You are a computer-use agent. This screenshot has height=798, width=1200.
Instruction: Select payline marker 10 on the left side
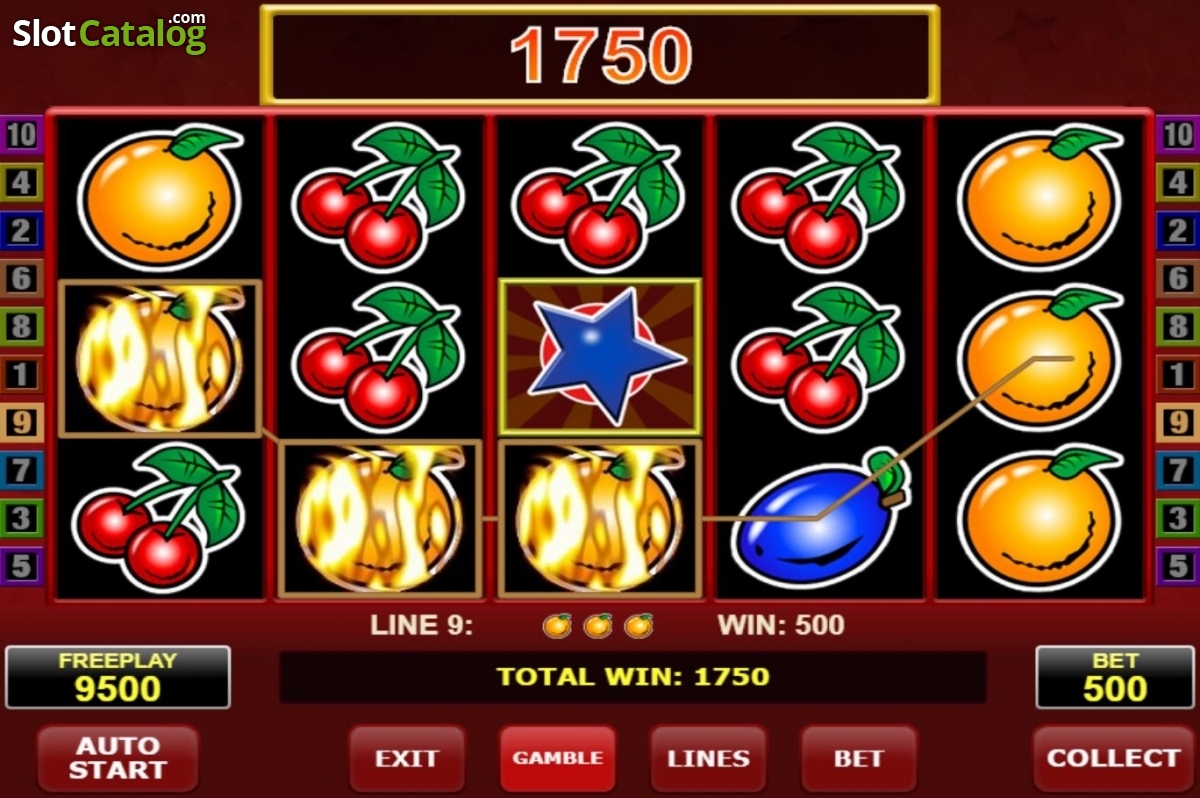pyautogui.click(x=22, y=134)
